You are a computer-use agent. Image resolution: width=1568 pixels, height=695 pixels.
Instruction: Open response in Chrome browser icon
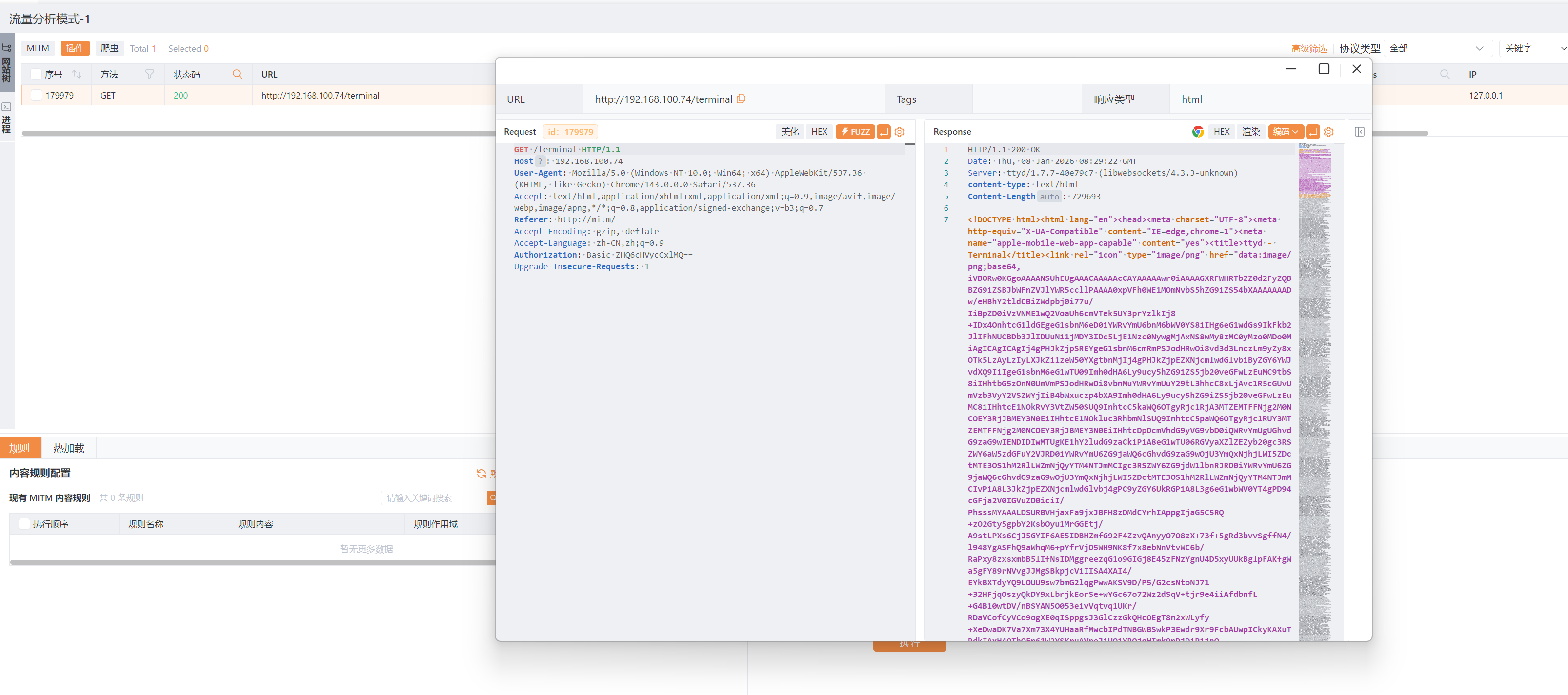coord(1197,132)
